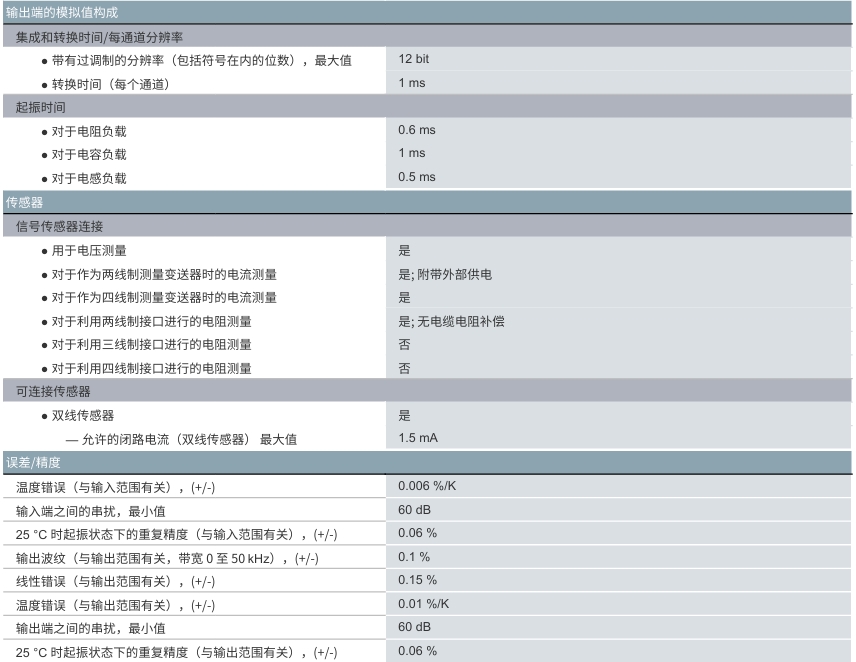Image resolution: width=856 pixels, height=662 pixels.
Task: Click the 输出端的模拟值构成 section header
Action: pos(60,12)
